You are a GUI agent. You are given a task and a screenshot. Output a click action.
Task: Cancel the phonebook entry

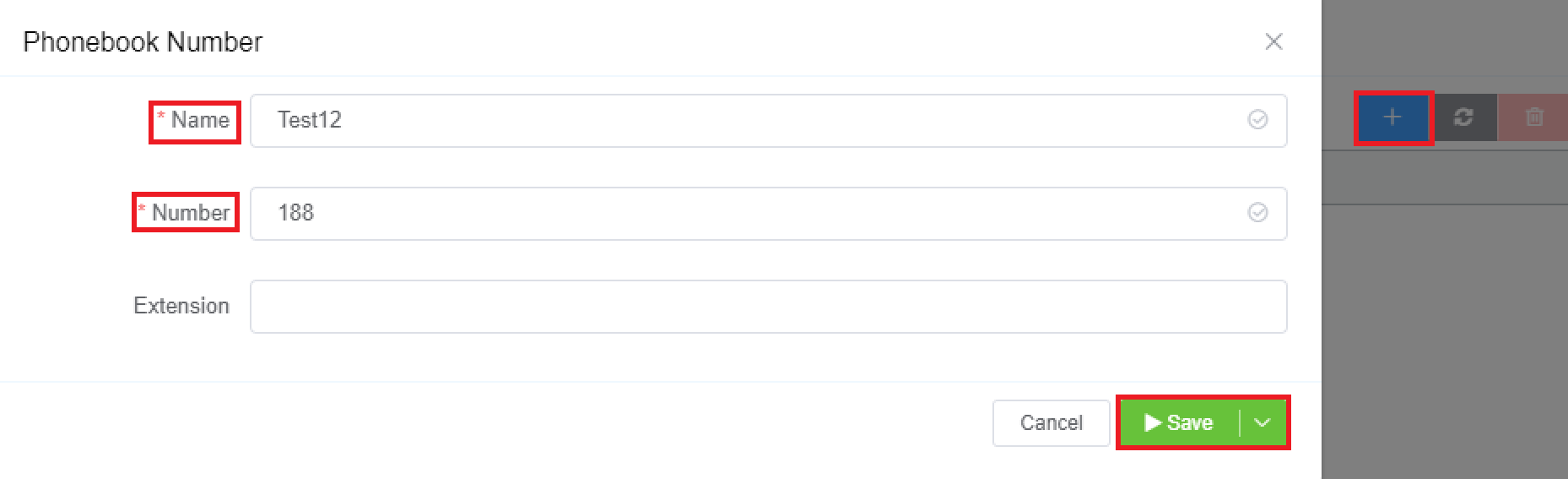1051,422
